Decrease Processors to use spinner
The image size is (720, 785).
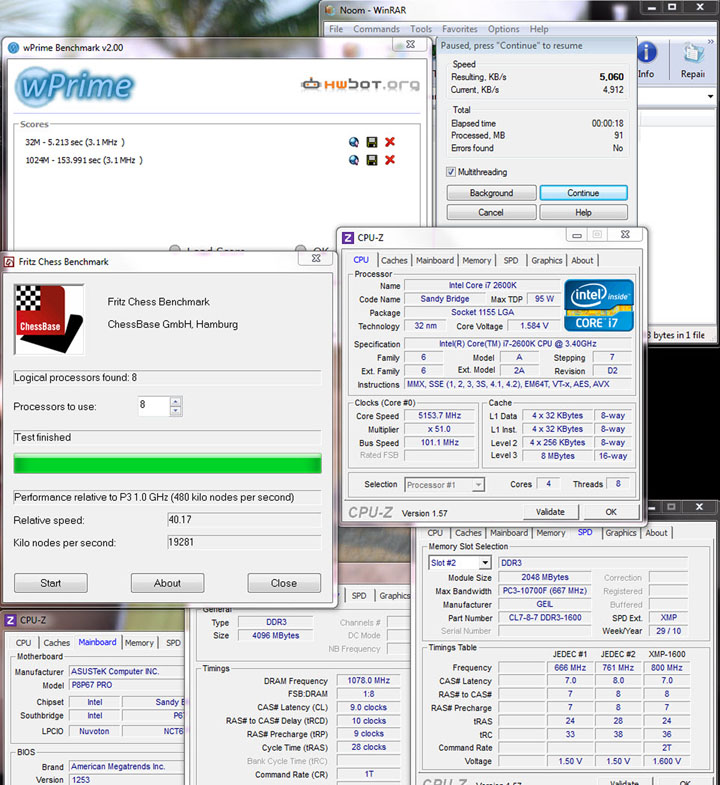pos(175,411)
